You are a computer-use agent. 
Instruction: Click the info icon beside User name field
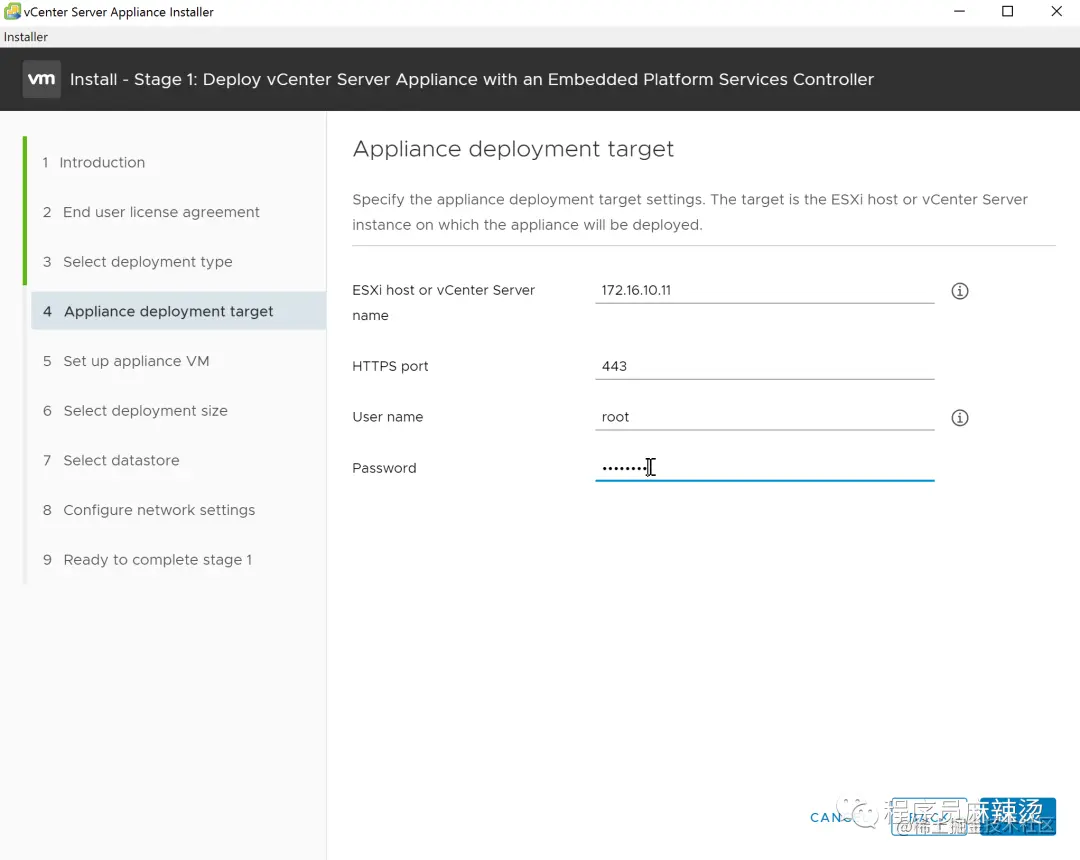tap(959, 418)
